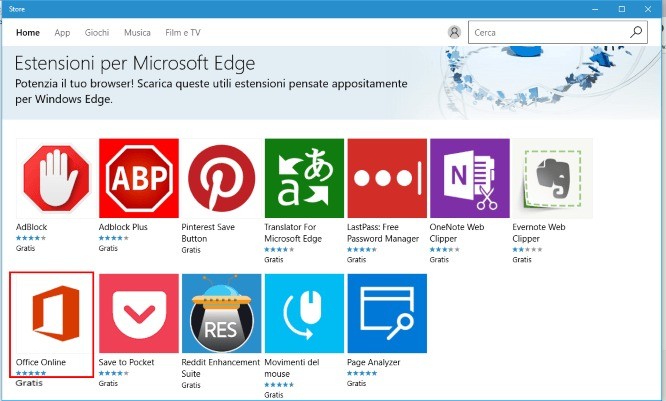This screenshot has width=666, height=401.
Task: Click the Estensioni per Microsoft Edge heading
Action: coord(135,64)
